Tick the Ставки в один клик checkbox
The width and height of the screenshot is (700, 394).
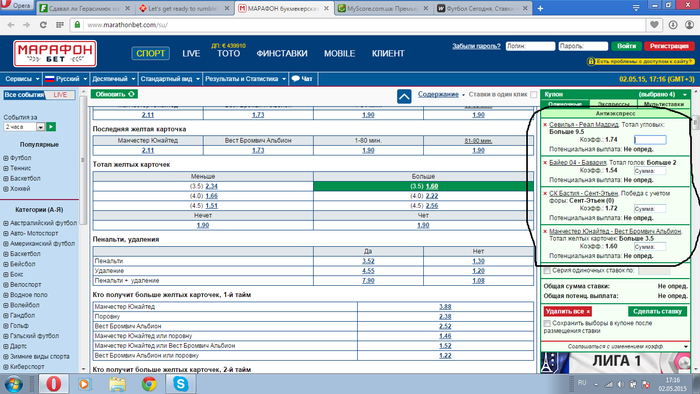pos(533,95)
